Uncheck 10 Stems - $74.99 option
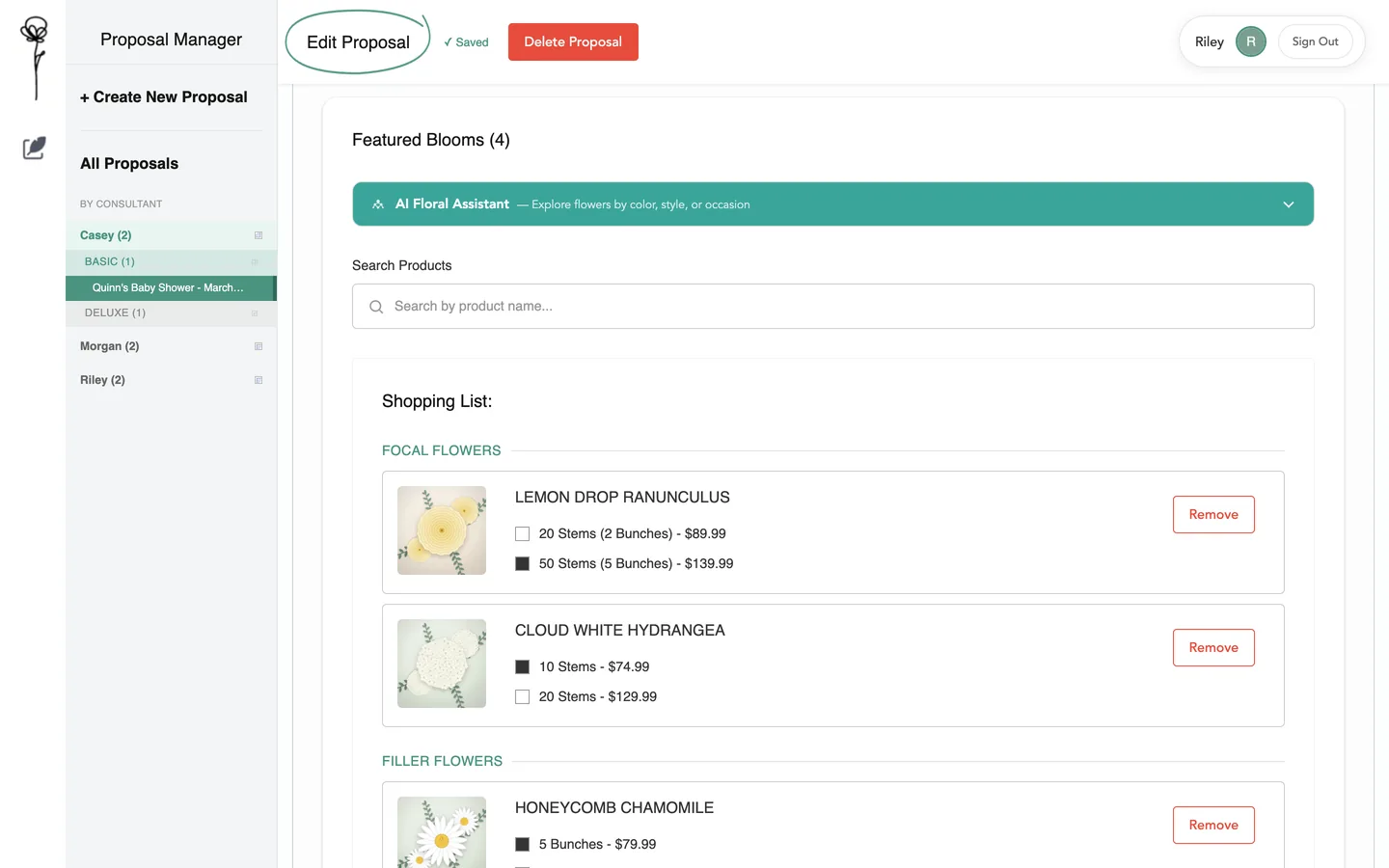This screenshot has width=1389, height=868. pos(523,667)
